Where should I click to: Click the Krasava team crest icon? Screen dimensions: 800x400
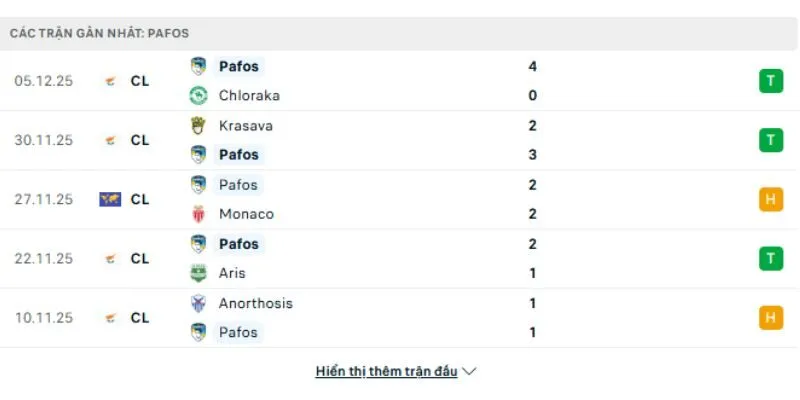(198, 126)
